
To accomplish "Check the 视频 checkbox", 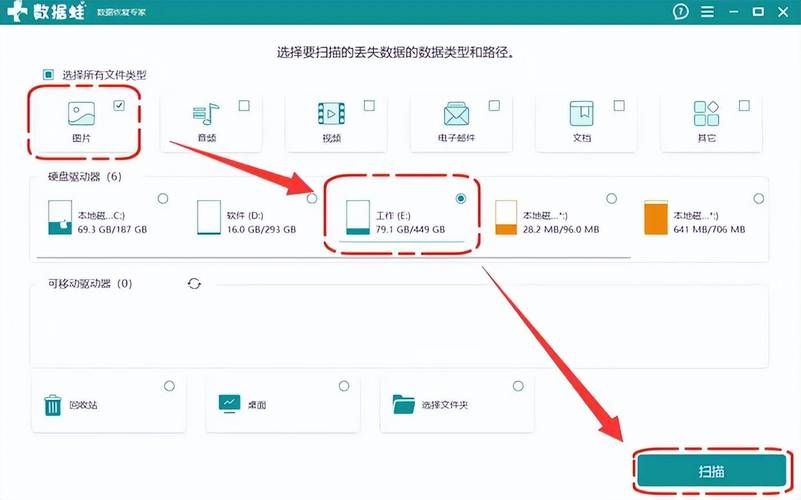I will (369, 106).
